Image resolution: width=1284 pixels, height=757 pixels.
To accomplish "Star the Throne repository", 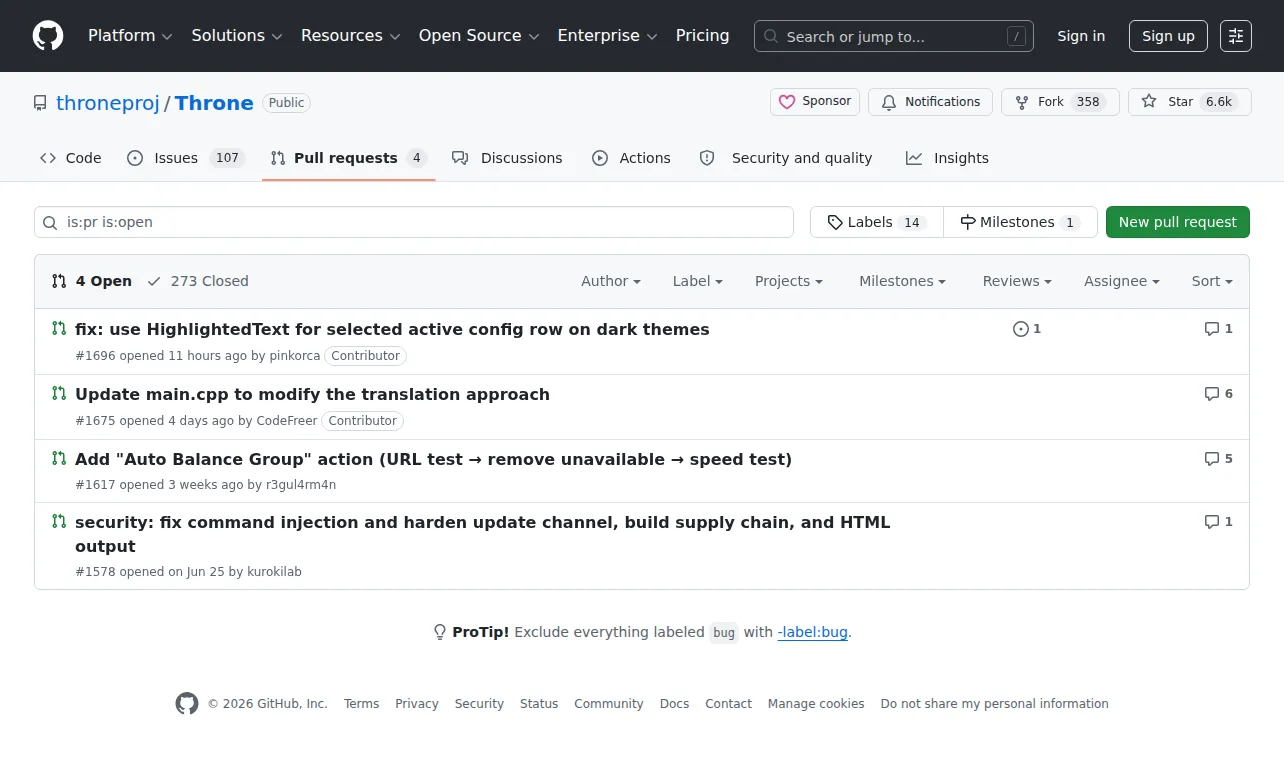I will point(1189,102).
